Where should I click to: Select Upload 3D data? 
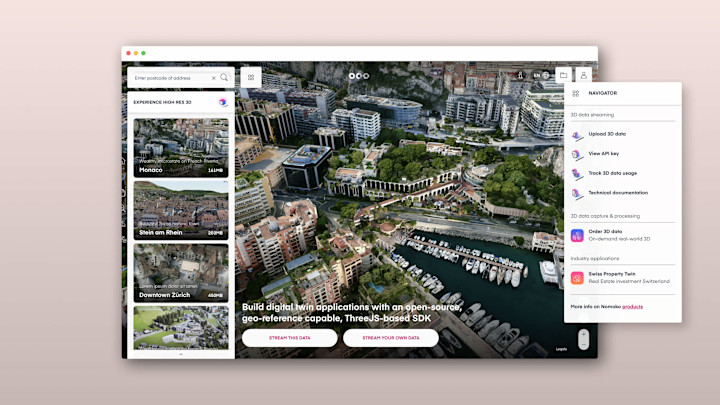[607, 134]
